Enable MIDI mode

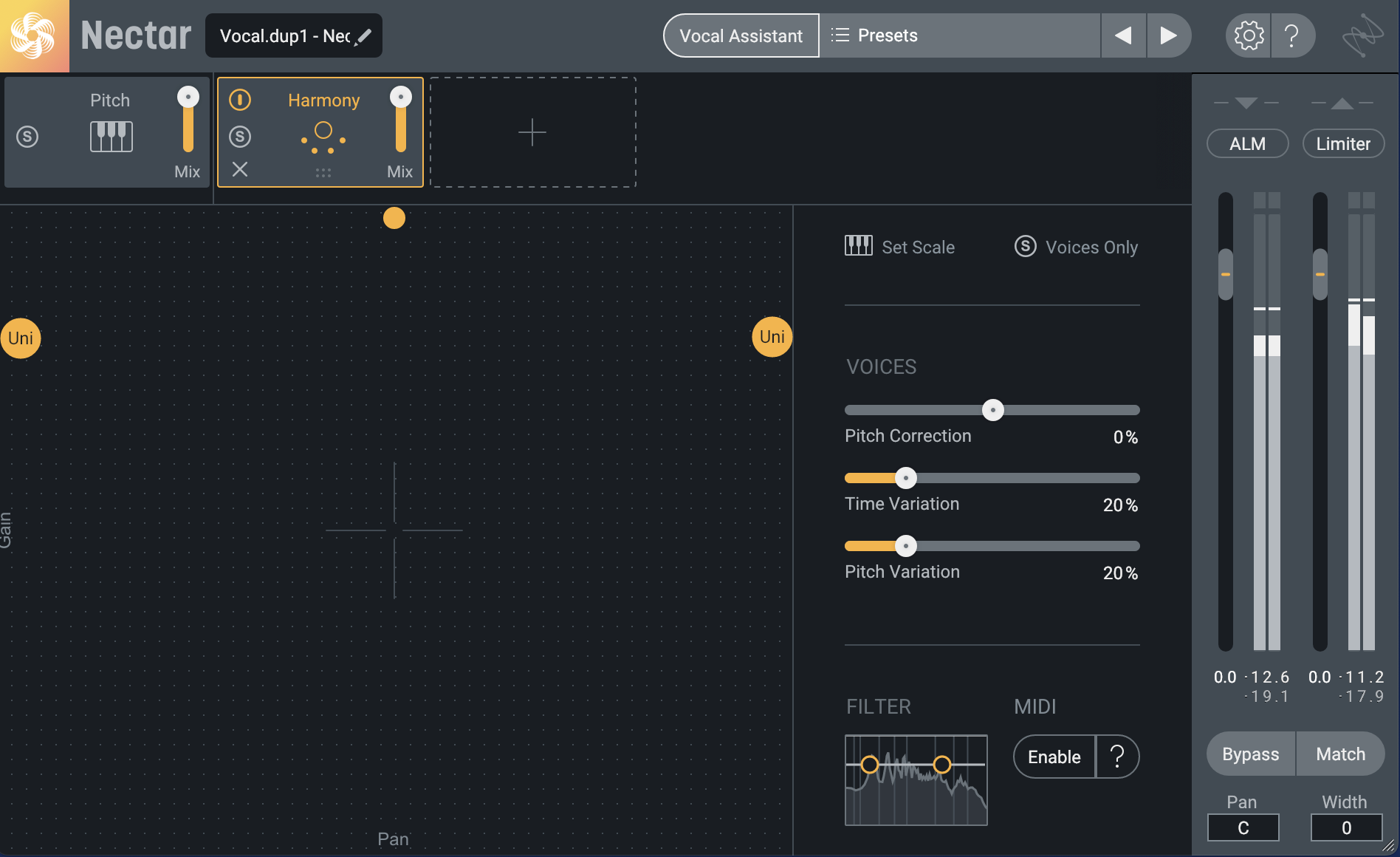tap(1054, 757)
